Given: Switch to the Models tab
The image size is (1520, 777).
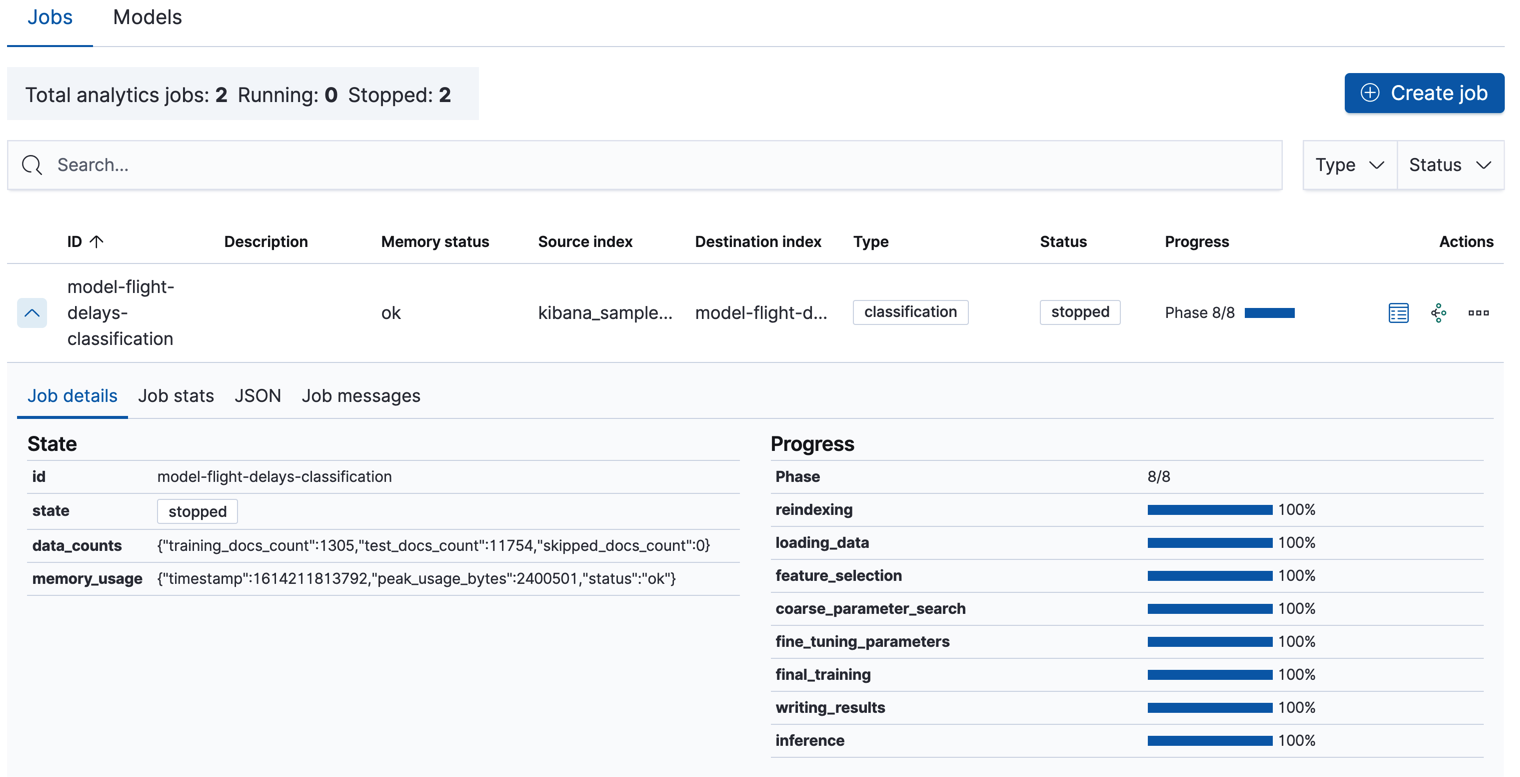Looking at the screenshot, I should (147, 17).
